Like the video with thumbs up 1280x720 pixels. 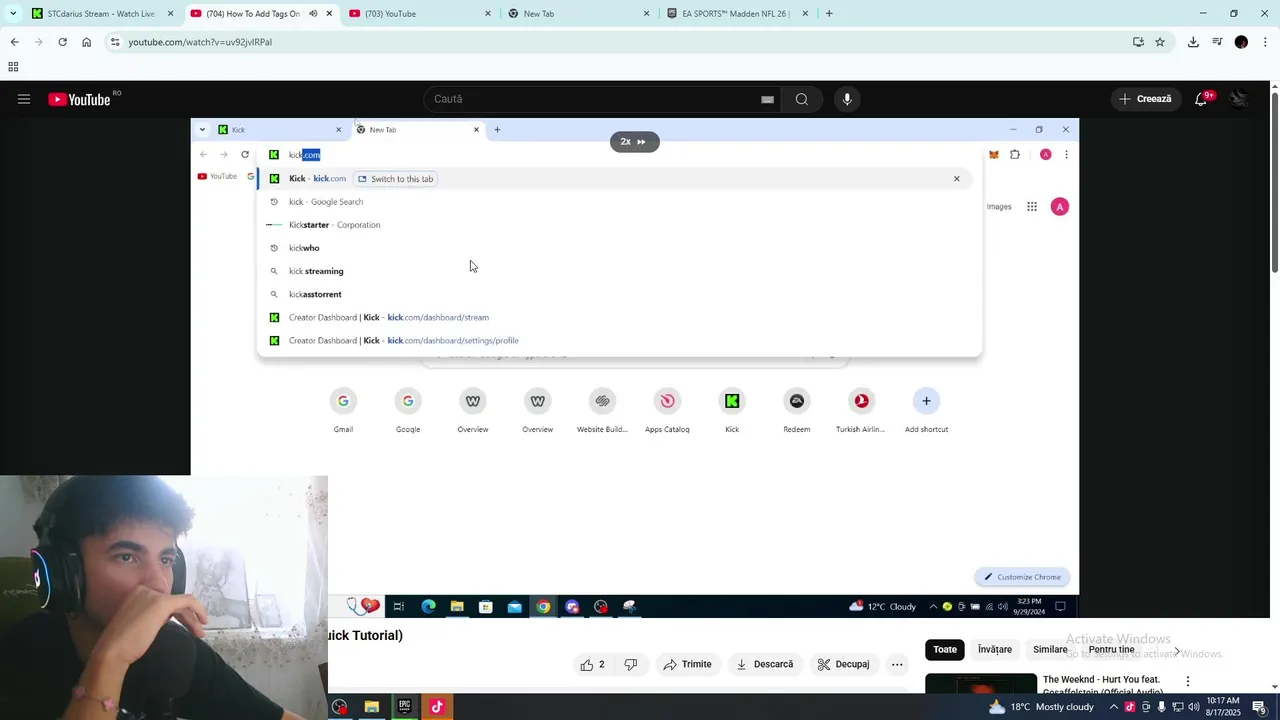tap(594, 664)
